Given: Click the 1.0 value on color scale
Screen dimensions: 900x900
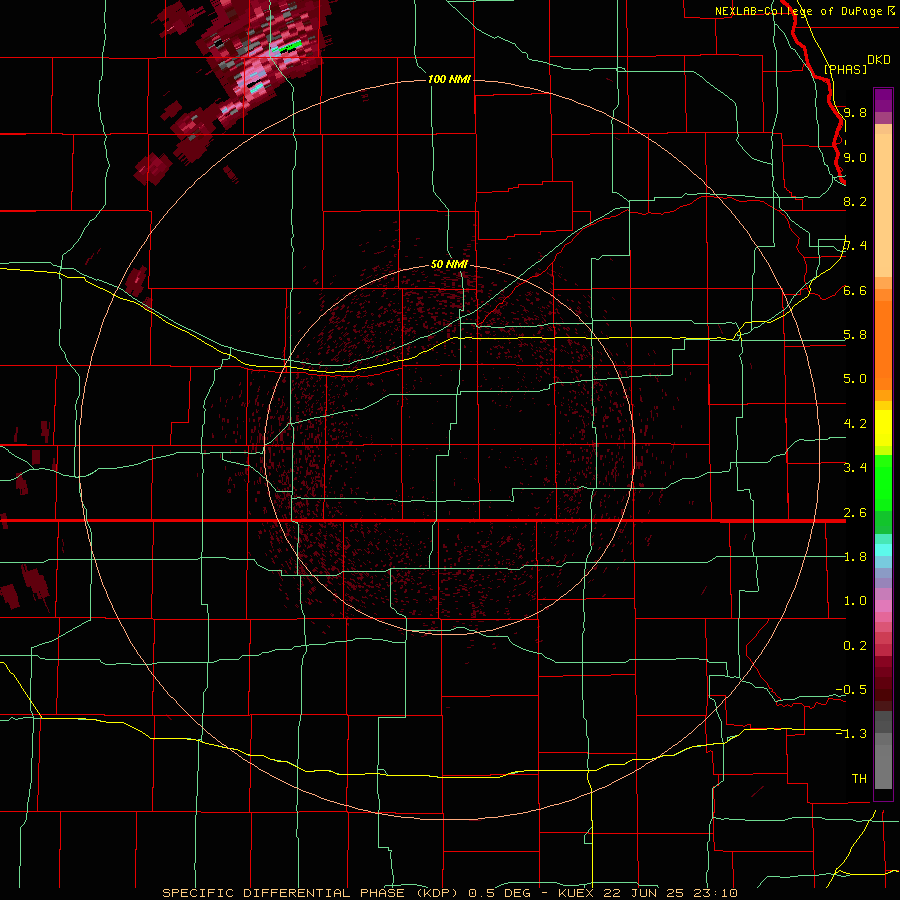Looking at the screenshot, I should 855,601.
